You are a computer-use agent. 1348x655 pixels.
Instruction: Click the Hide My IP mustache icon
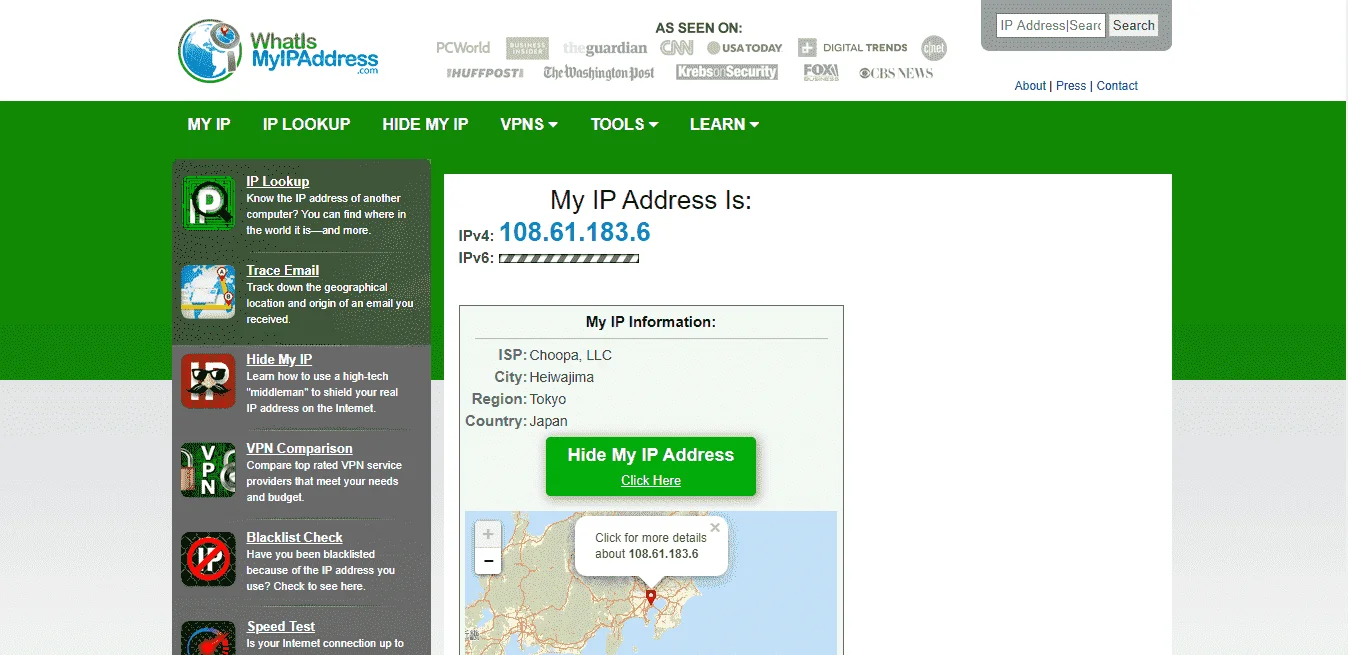pos(208,381)
